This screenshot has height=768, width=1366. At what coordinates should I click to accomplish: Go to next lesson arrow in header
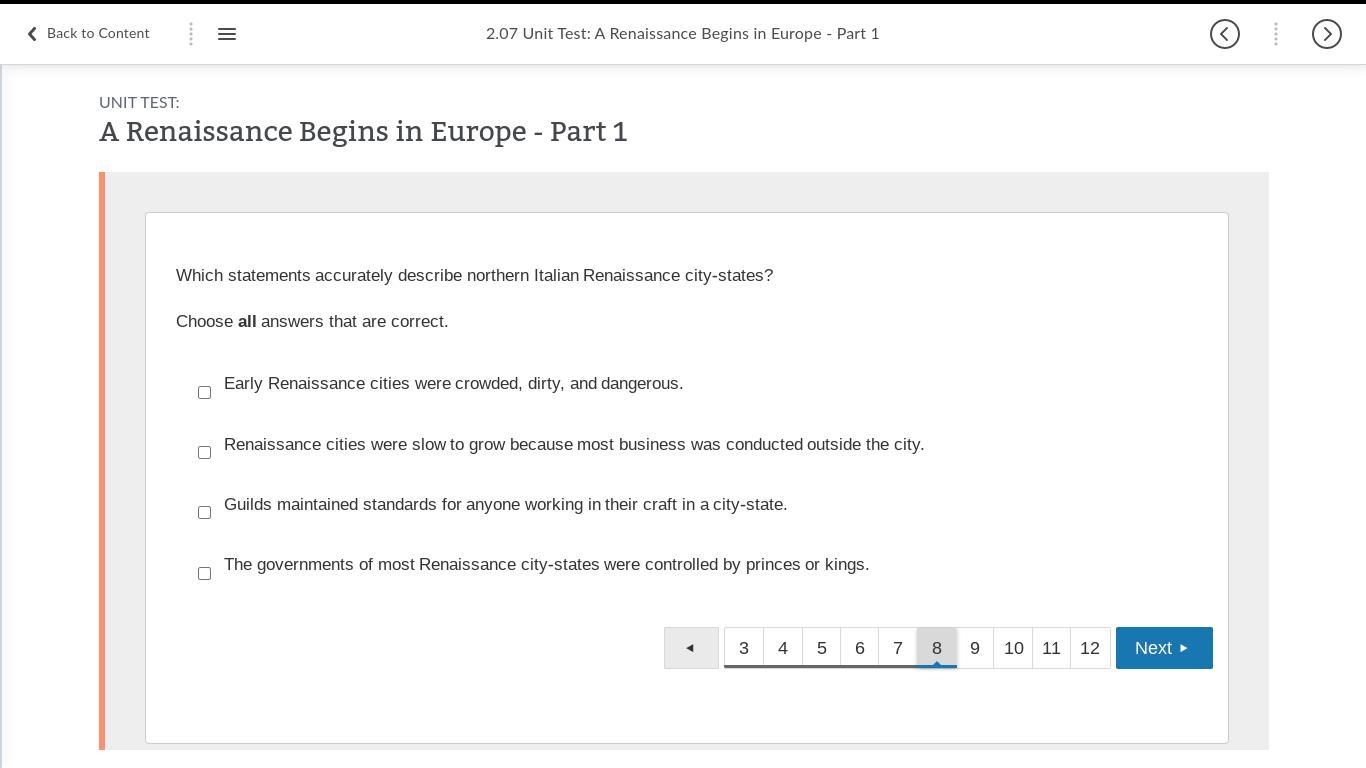[x=1327, y=34]
